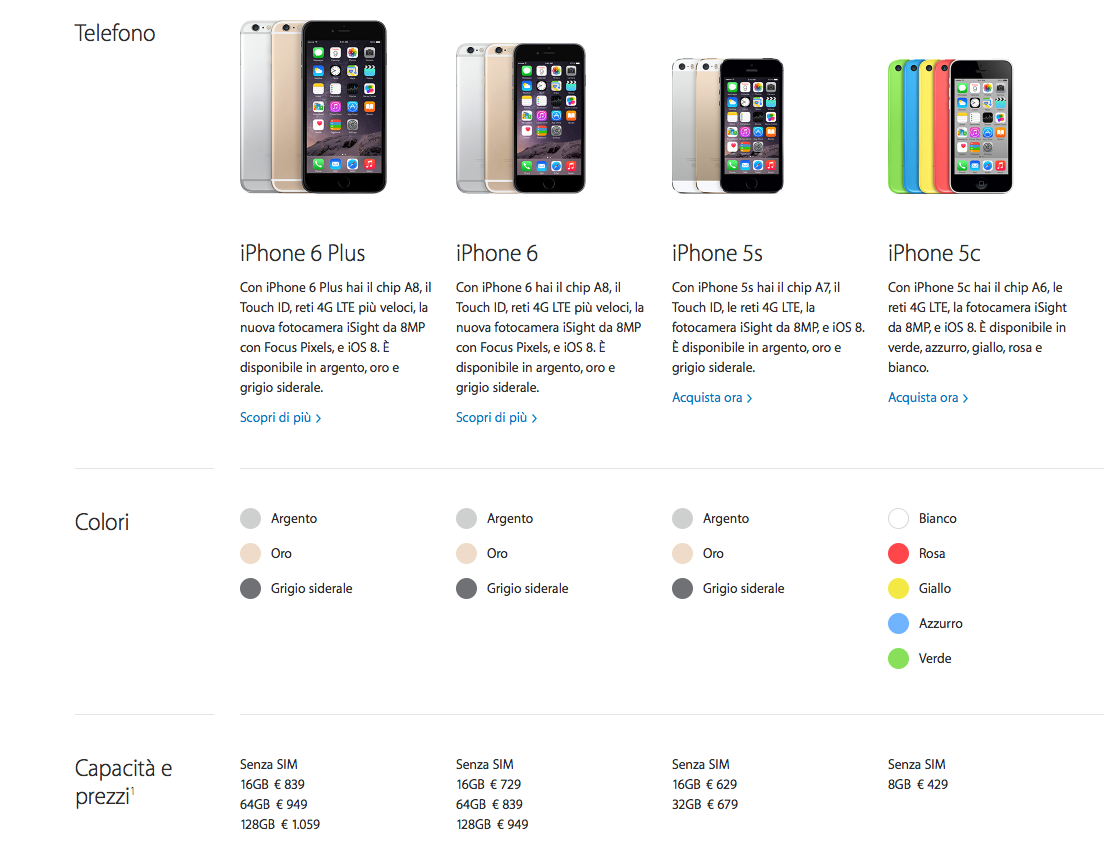Screen dimensions: 1120x856
Task: Pick Grigio siderale swatch for iPhone 6
Action: (467, 588)
